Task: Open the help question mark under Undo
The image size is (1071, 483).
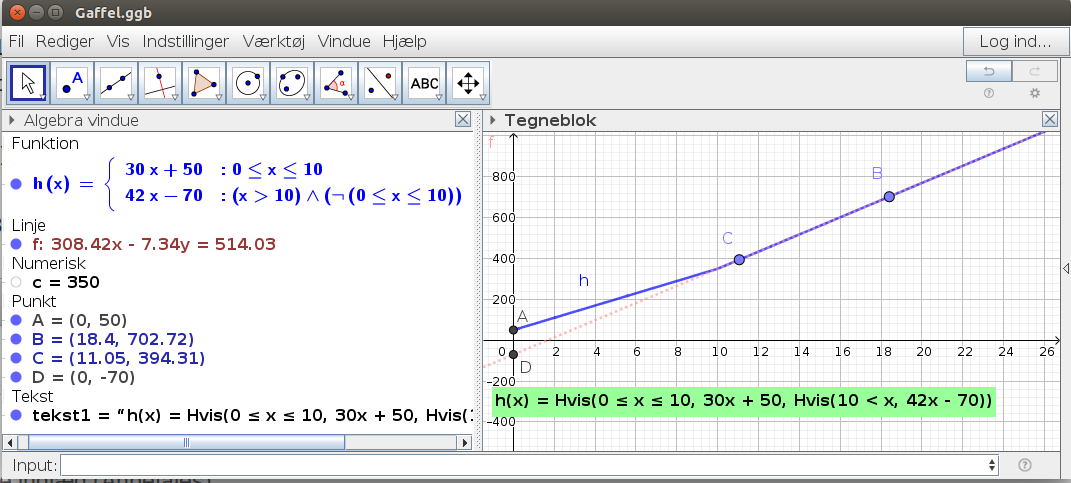Action: point(988,94)
